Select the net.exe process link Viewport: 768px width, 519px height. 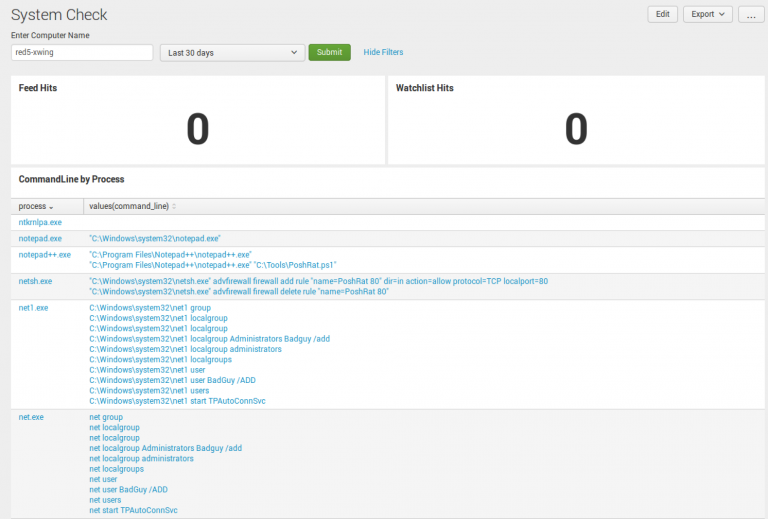(31, 417)
